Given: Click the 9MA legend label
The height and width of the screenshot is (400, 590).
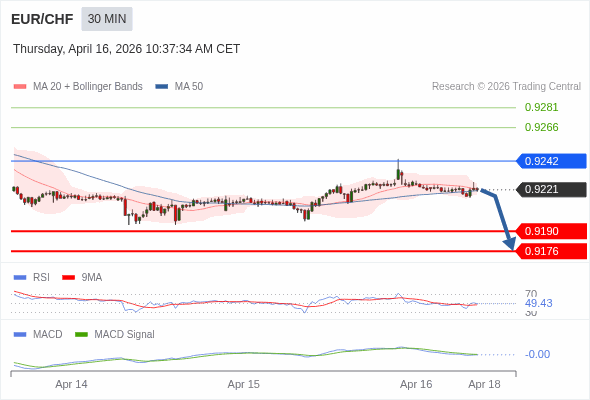Looking at the screenshot, I should [x=92, y=278].
